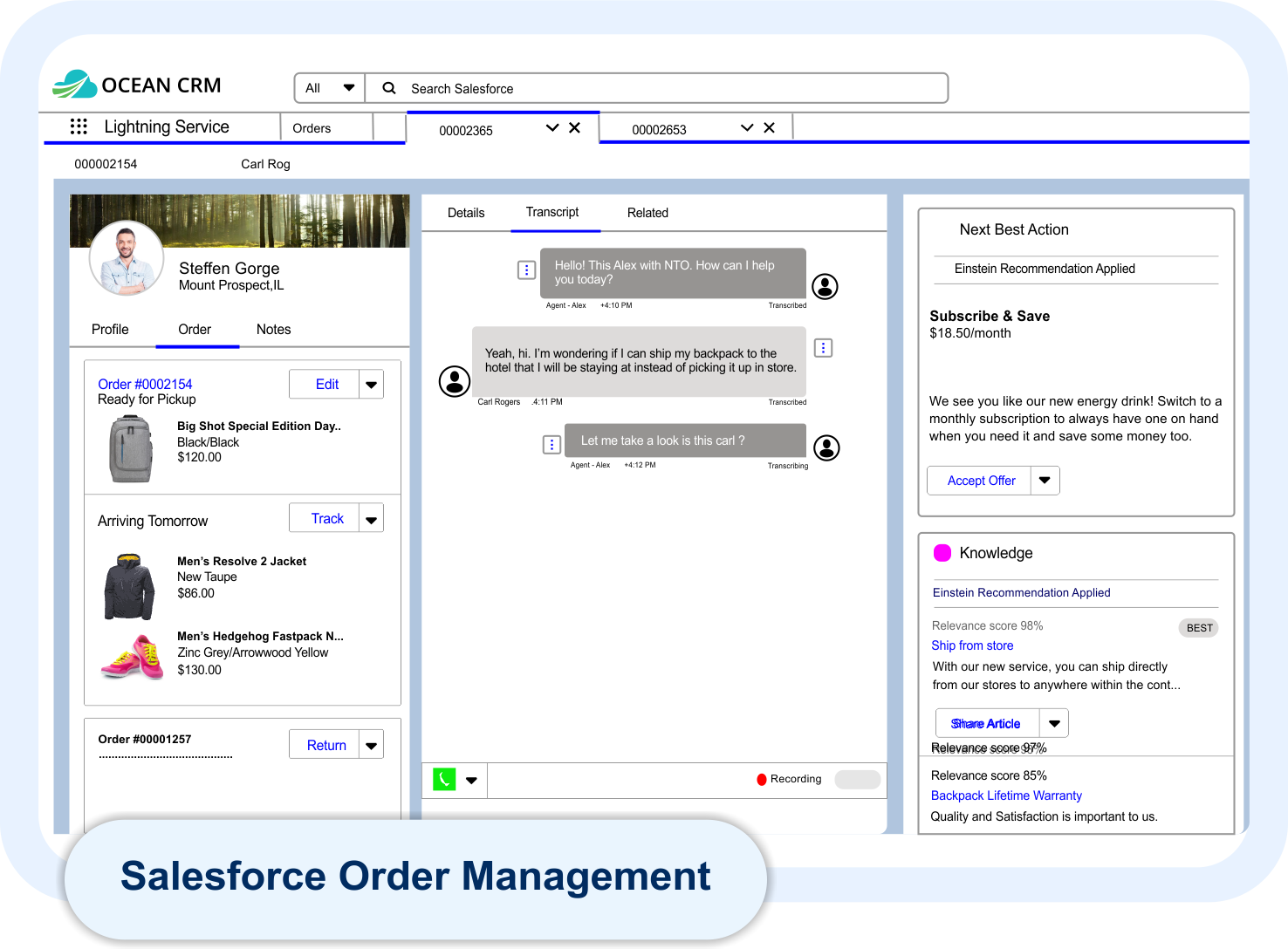The image size is (1288, 949).
Task: Open dropdown arrow next to Accept Offer
Action: point(1045,481)
